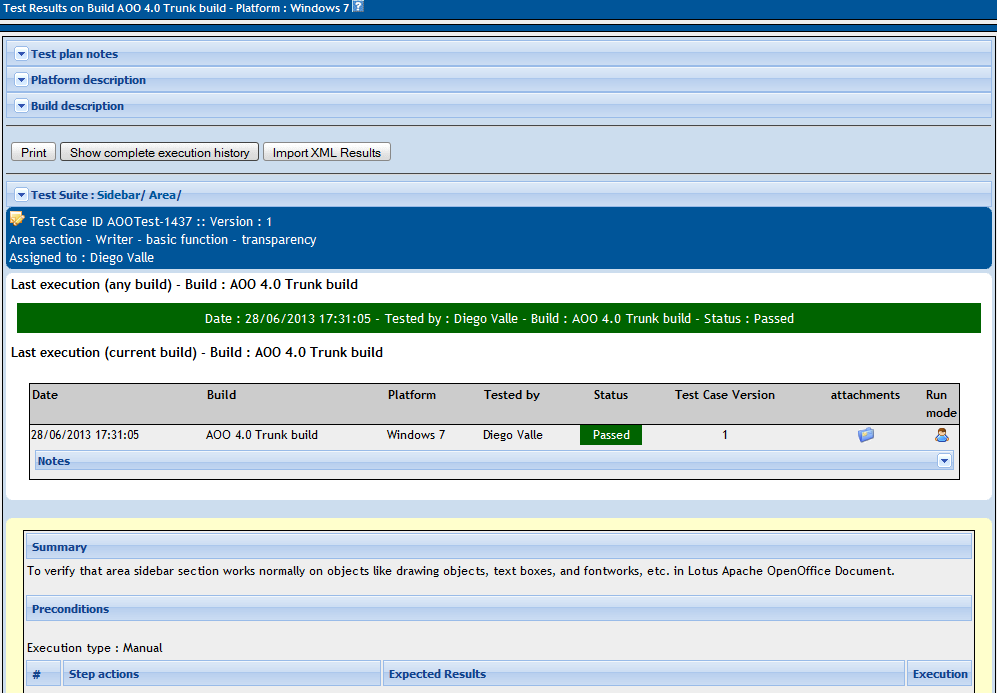Open the attachments folder icon

click(865, 435)
